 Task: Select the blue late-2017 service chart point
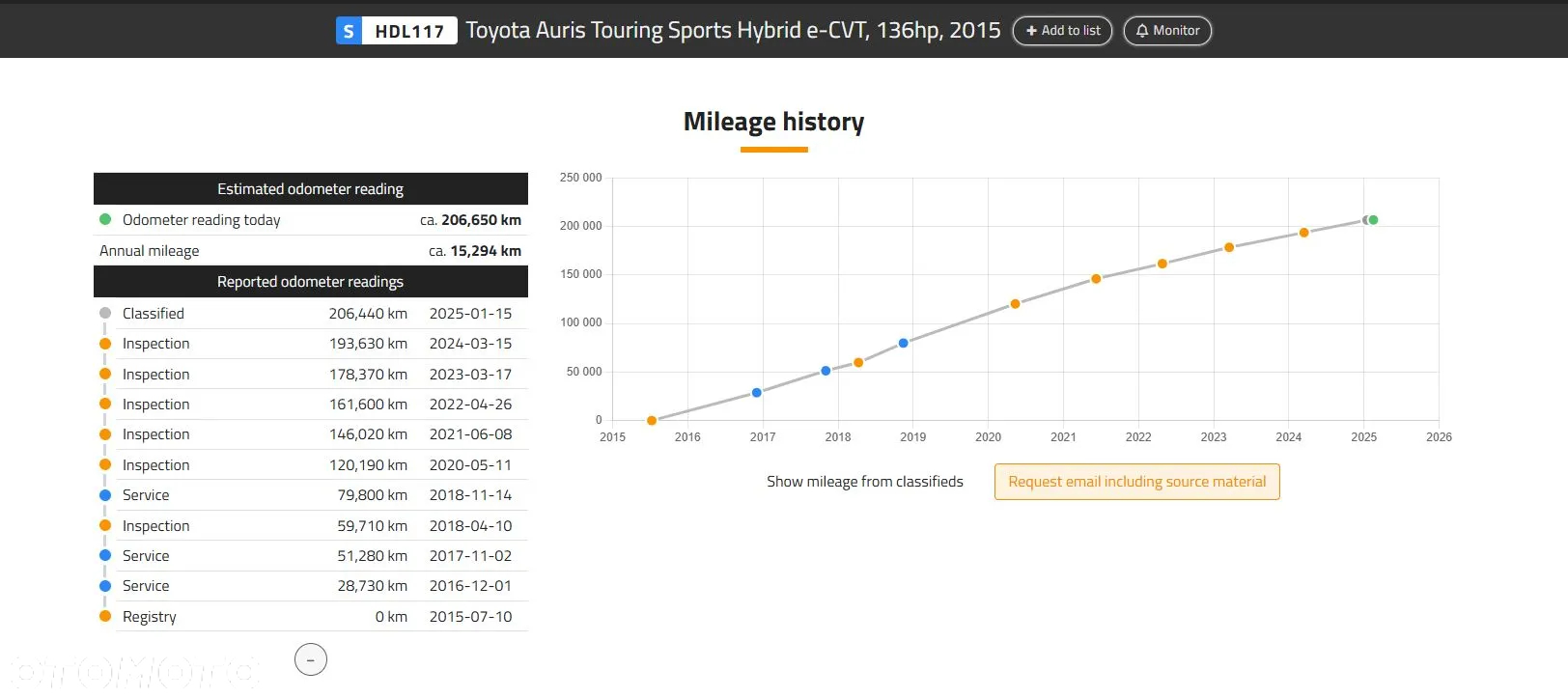[x=826, y=371]
